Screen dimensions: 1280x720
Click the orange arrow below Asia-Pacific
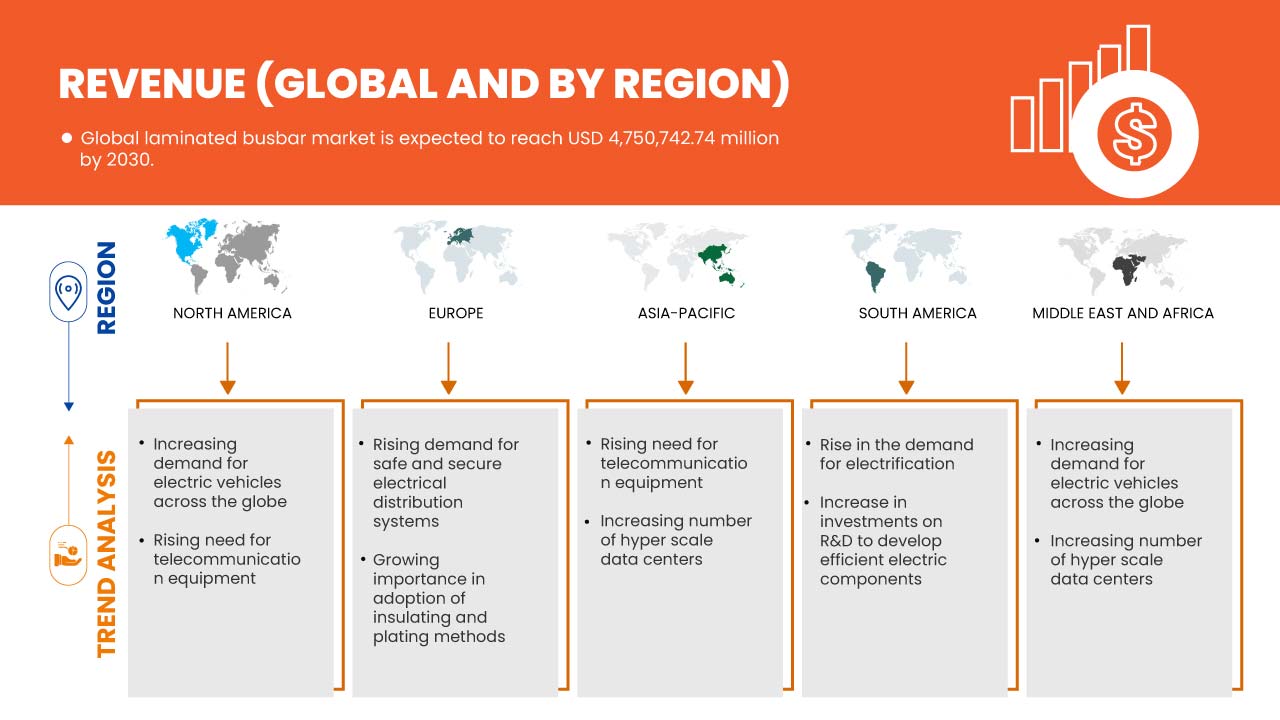click(x=685, y=368)
